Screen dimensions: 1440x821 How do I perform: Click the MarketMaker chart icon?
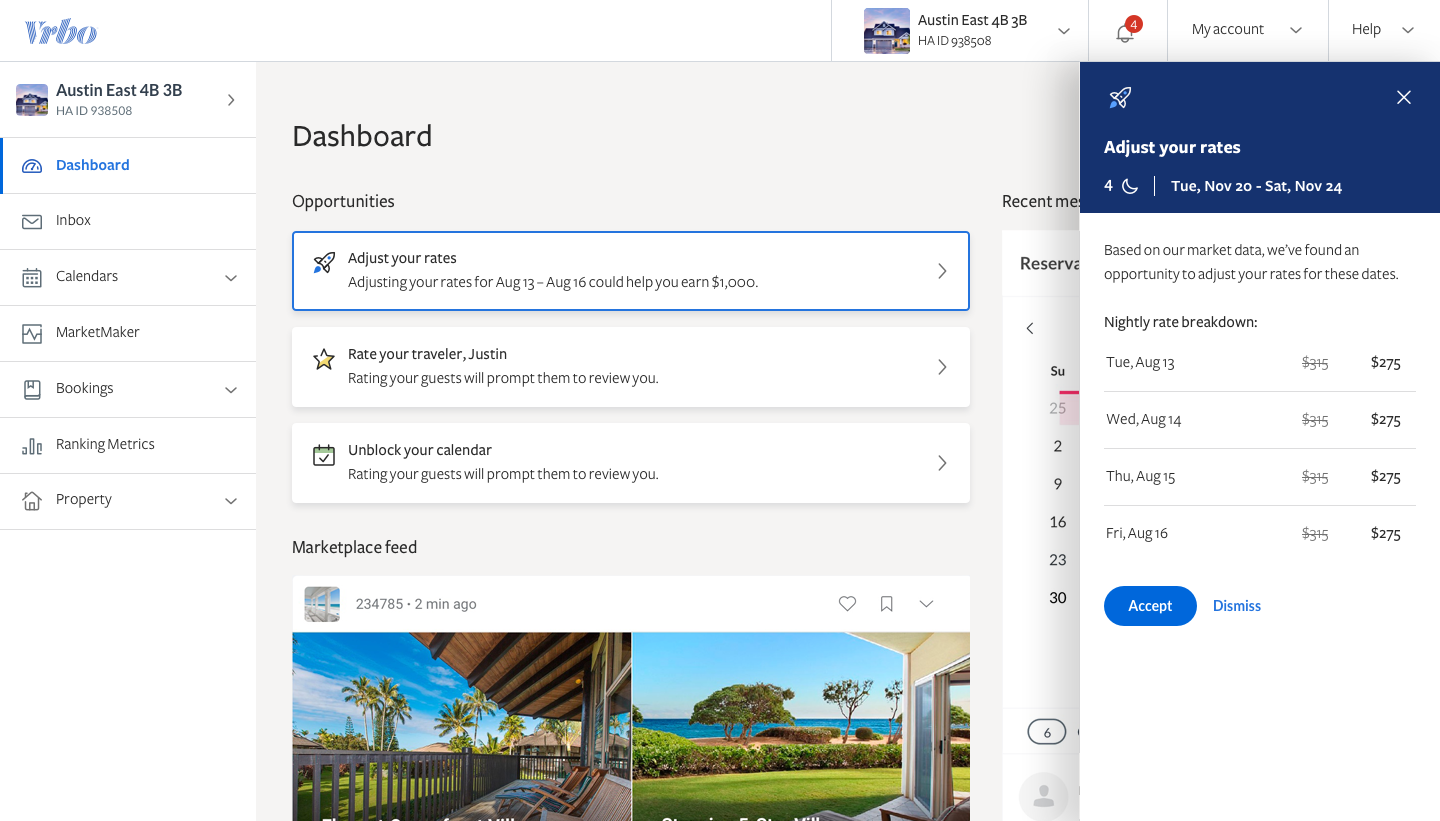[x=32, y=333]
